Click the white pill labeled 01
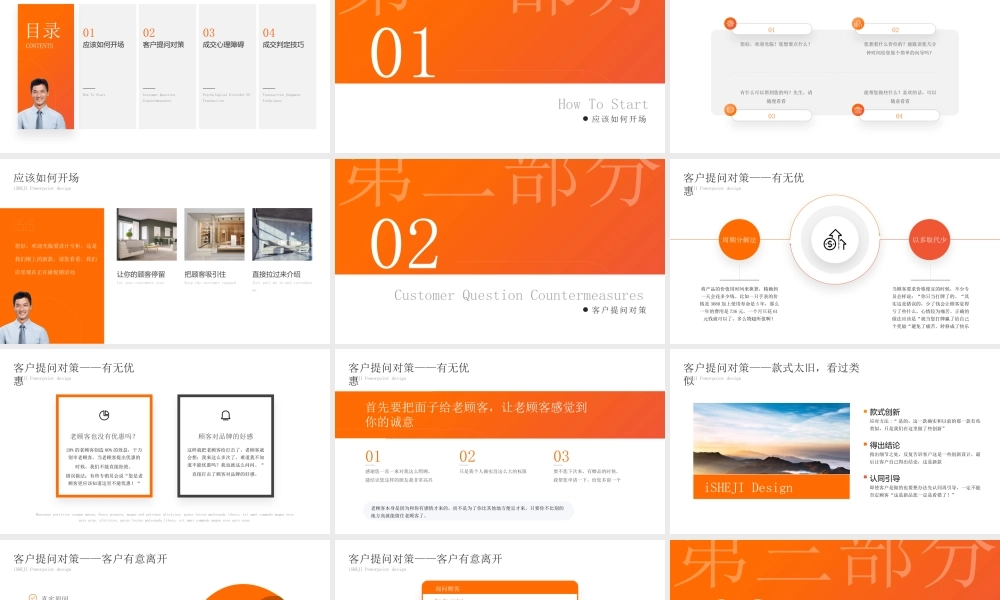This screenshot has height=600, width=1000. (x=772, y=29)
